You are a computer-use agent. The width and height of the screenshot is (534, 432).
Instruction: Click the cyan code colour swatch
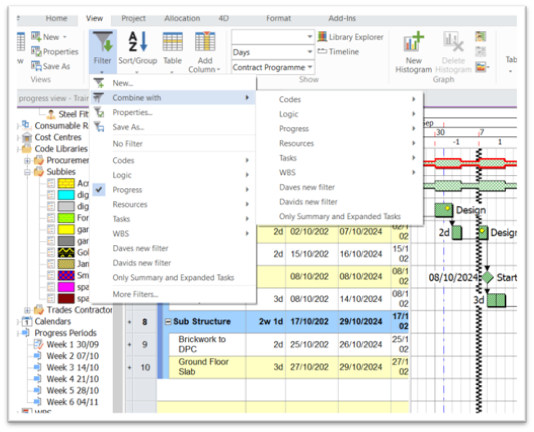click(x=66, y=195)
